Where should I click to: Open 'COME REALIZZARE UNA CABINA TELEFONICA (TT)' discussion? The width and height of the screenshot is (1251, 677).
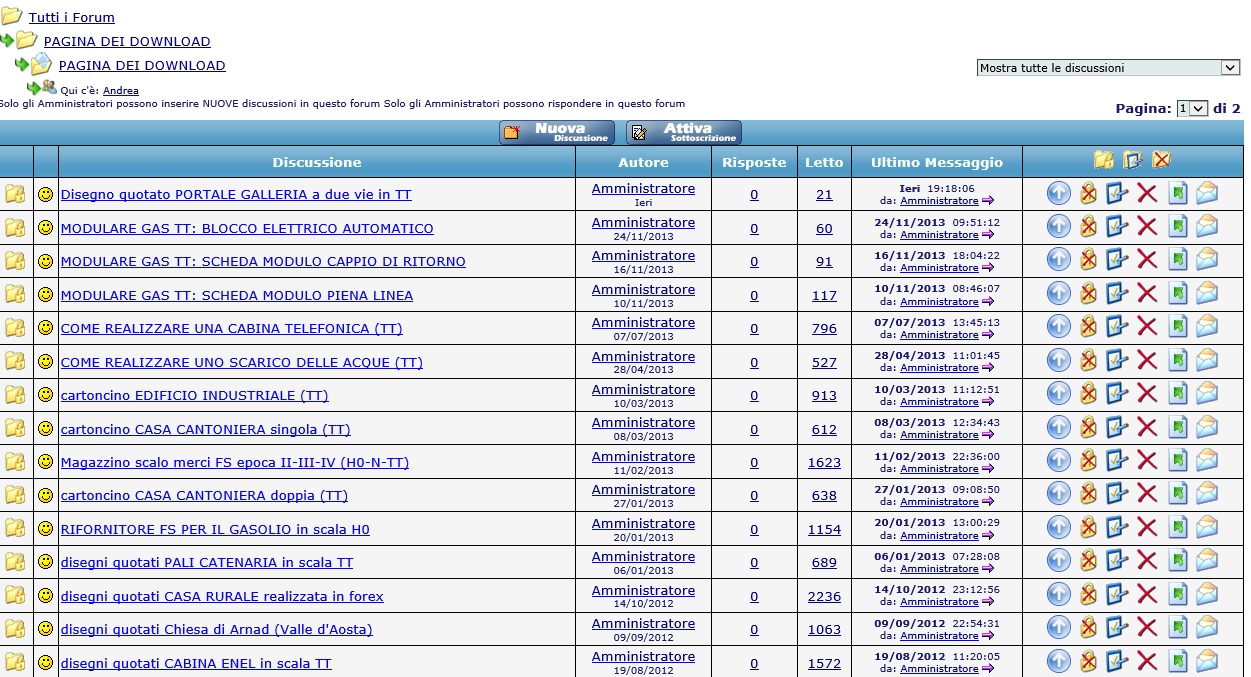coord(232,329)
